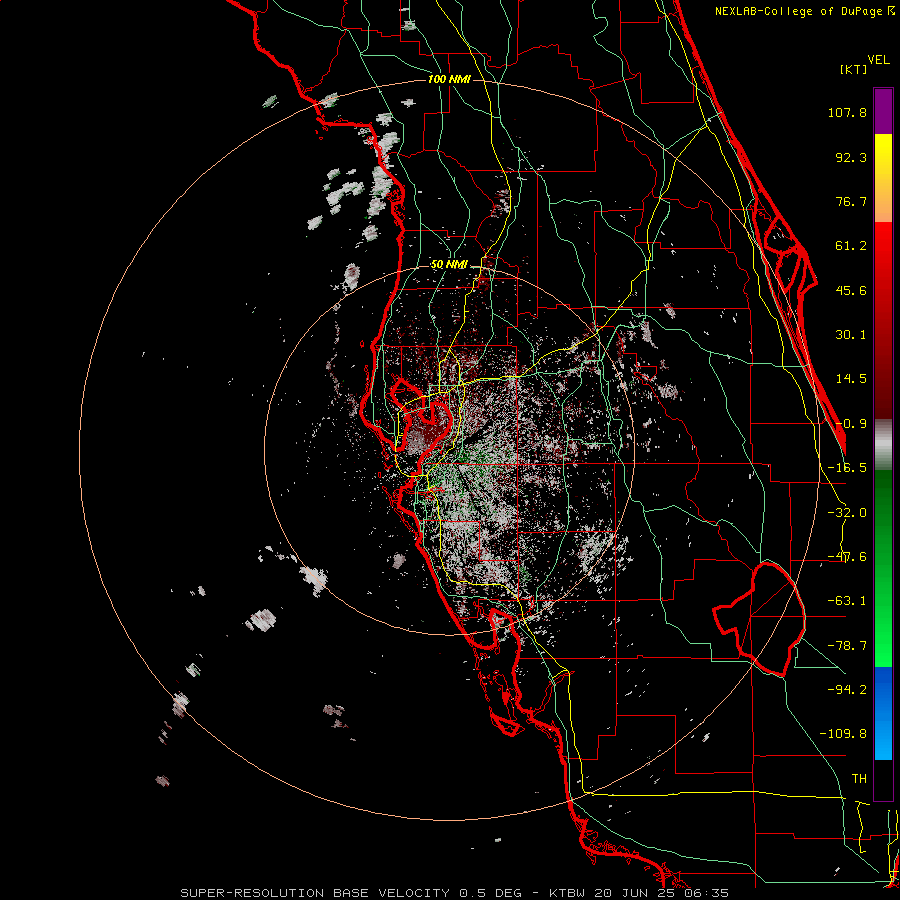Click the [KT] units label

pyautogui.click(x=854, y=69)
